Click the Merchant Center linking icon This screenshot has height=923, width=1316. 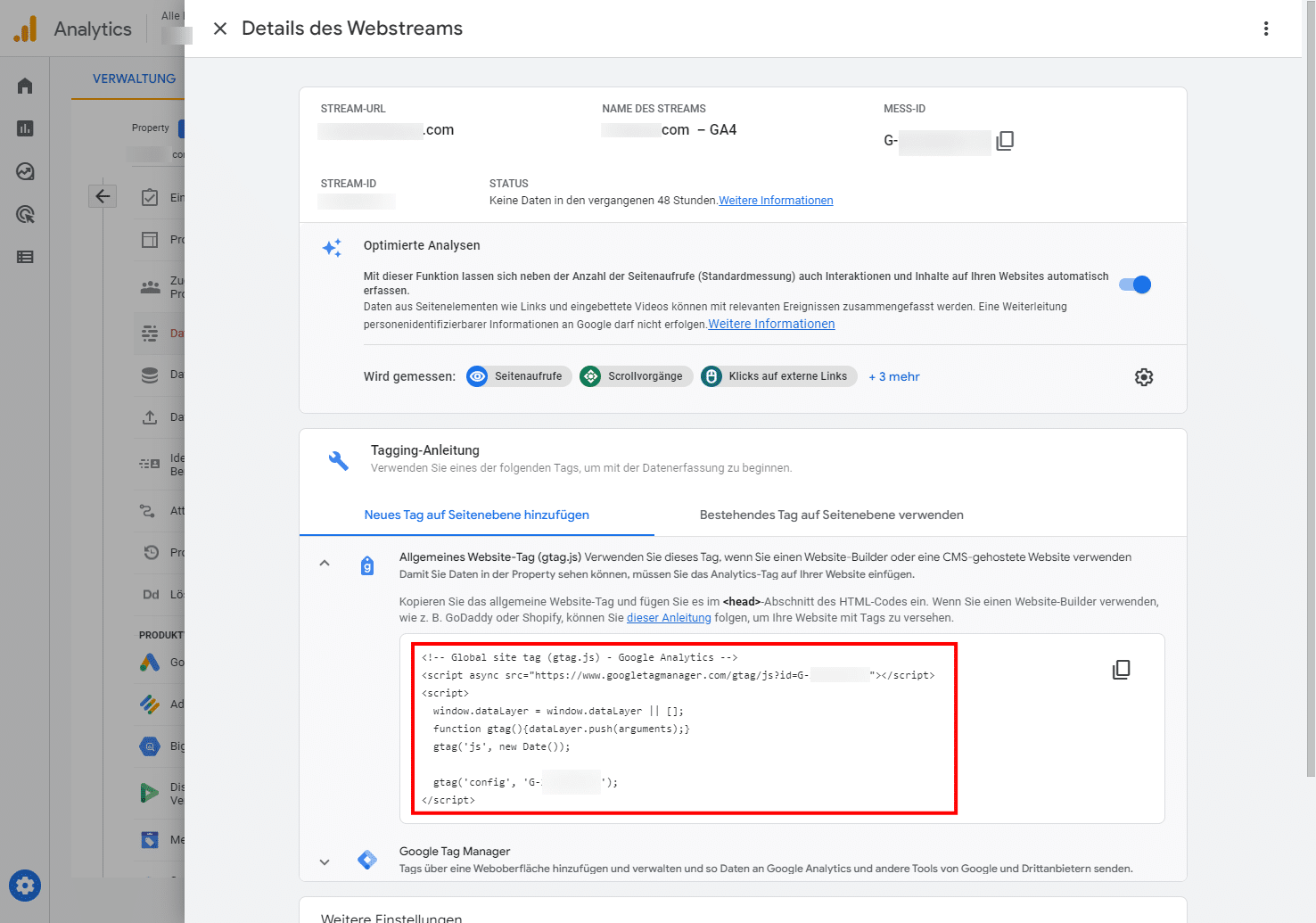[x=150, y=839]
